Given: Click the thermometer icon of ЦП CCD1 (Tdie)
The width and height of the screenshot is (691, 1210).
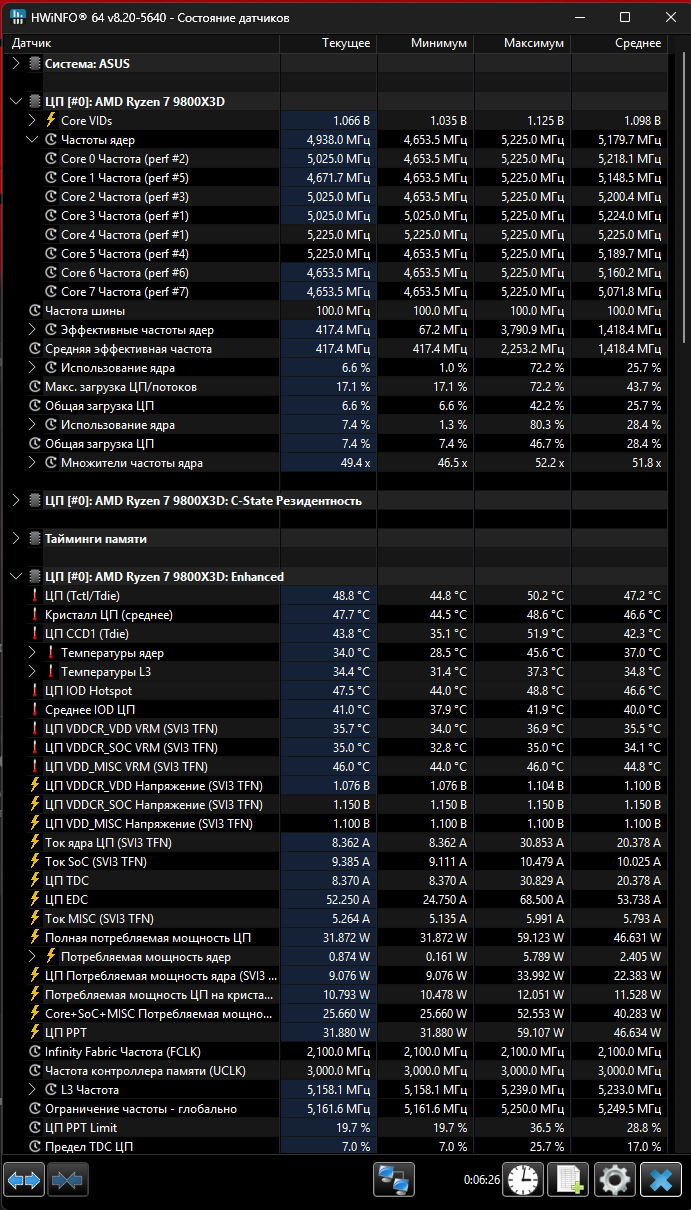Looking at the screenshot, I should pyautogui.click(x=35, y=634).
